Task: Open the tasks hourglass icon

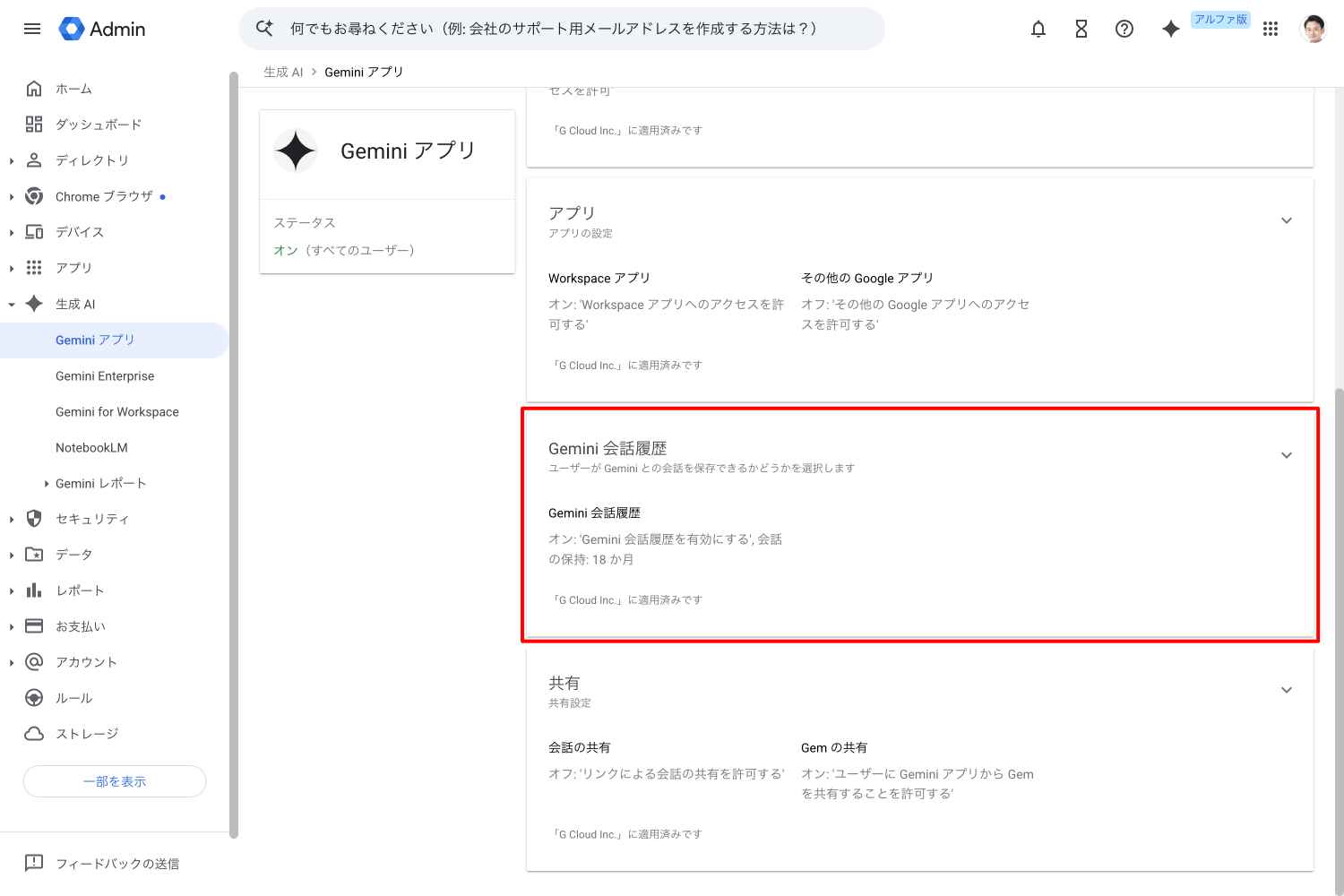Action: (x=1081, y=29)
